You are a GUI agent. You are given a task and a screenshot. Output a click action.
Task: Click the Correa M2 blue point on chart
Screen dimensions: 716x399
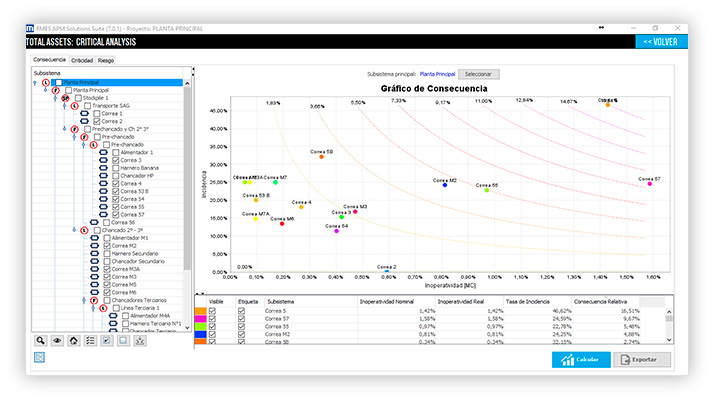pyautogui.click(x=445, y=185)
